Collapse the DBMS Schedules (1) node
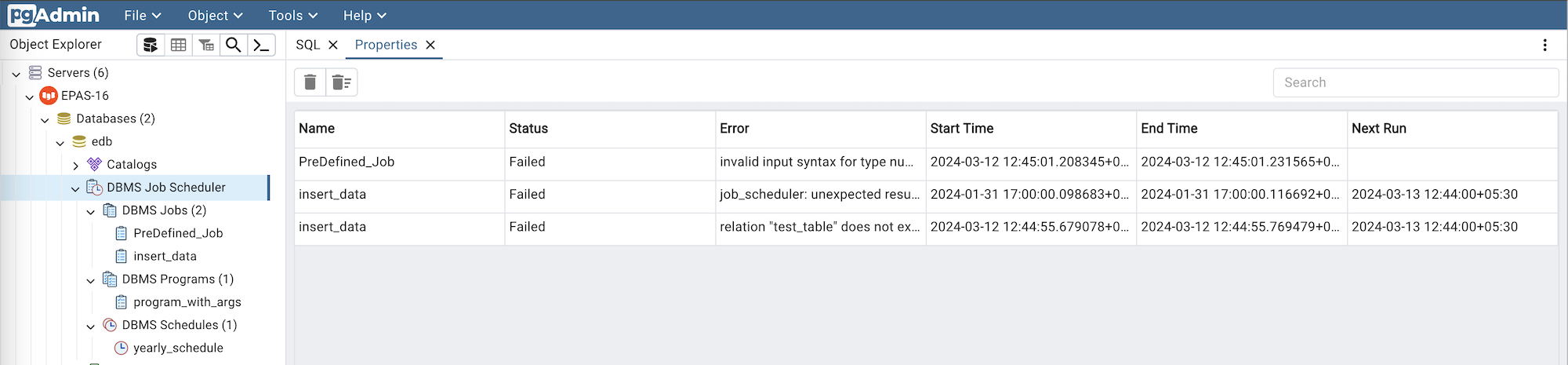Image resolution: width=1568 pixels, height=365 pixels. [91, 326]
